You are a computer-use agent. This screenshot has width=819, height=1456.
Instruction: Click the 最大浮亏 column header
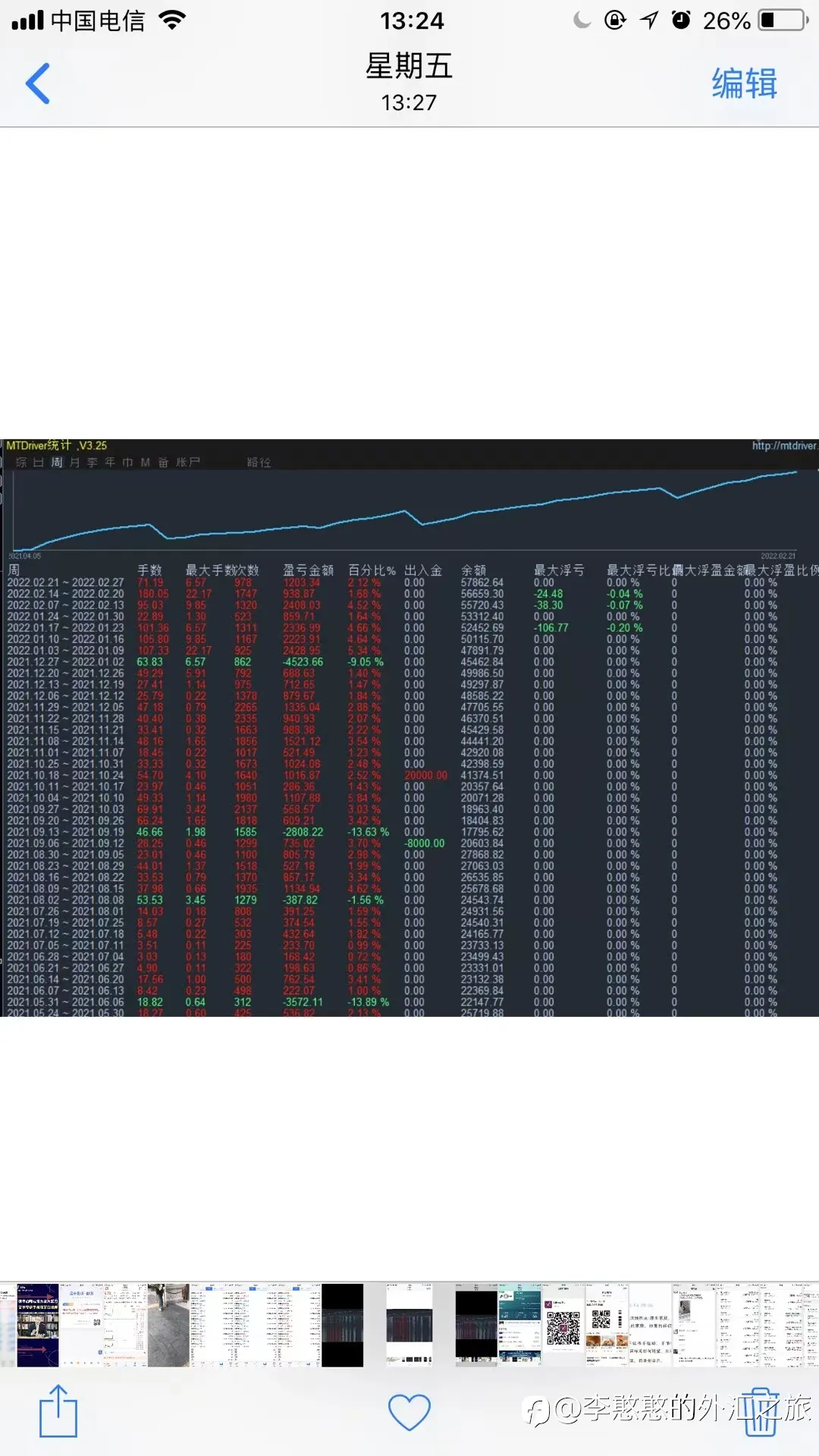[559, 570]
